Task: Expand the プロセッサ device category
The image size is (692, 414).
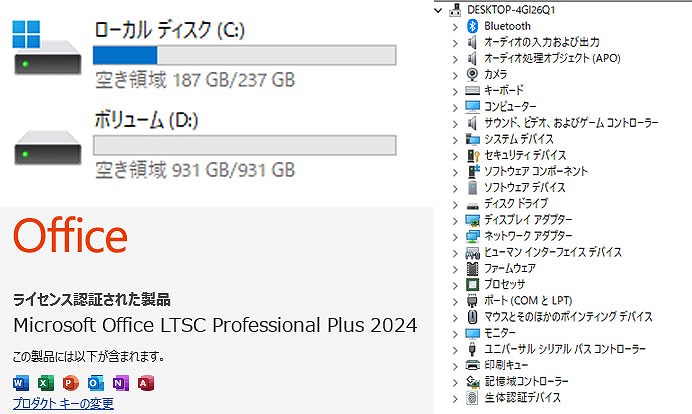Action: tap(456, 285)
